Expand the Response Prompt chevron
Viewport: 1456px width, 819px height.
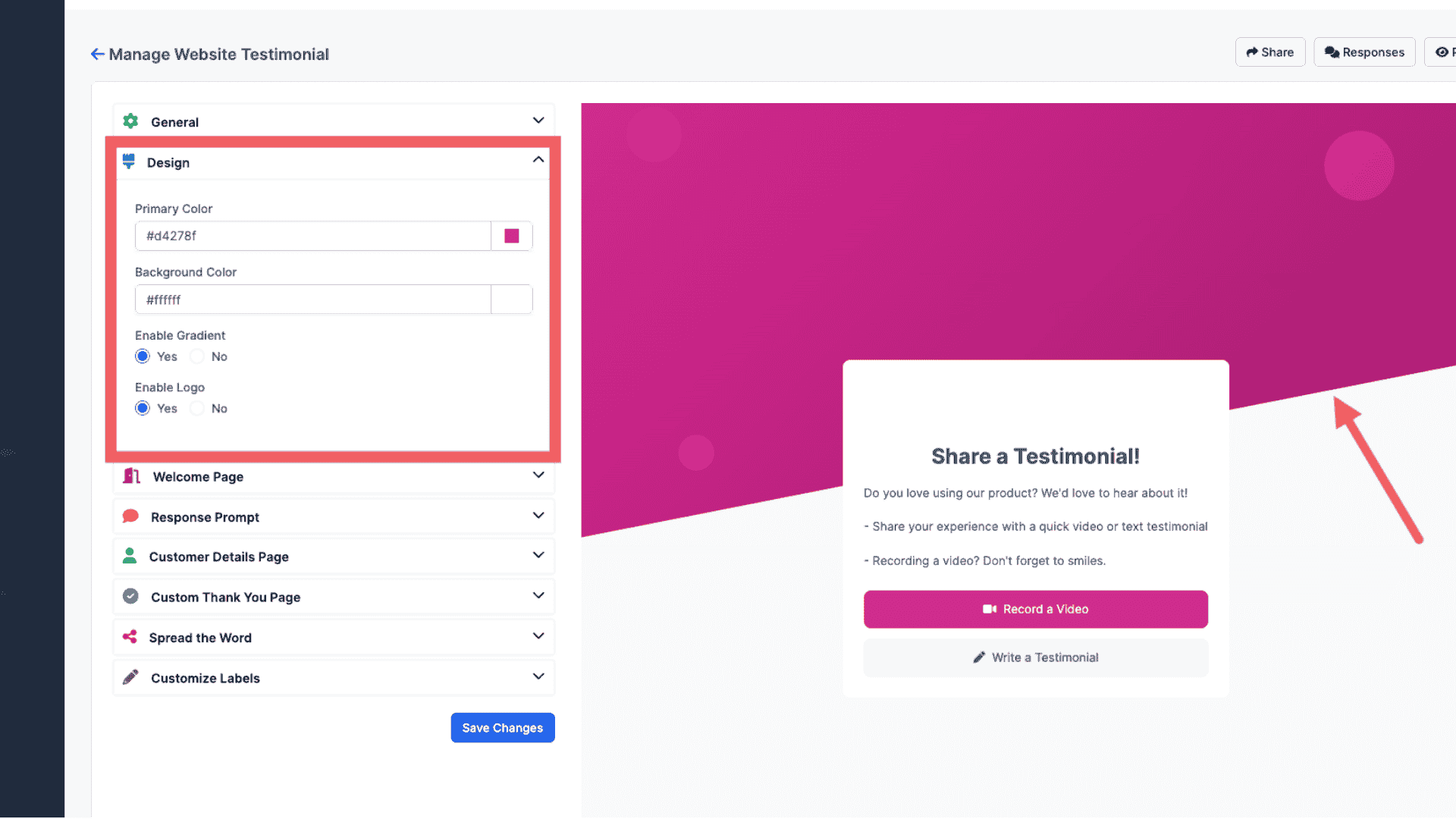pos(538,516)
